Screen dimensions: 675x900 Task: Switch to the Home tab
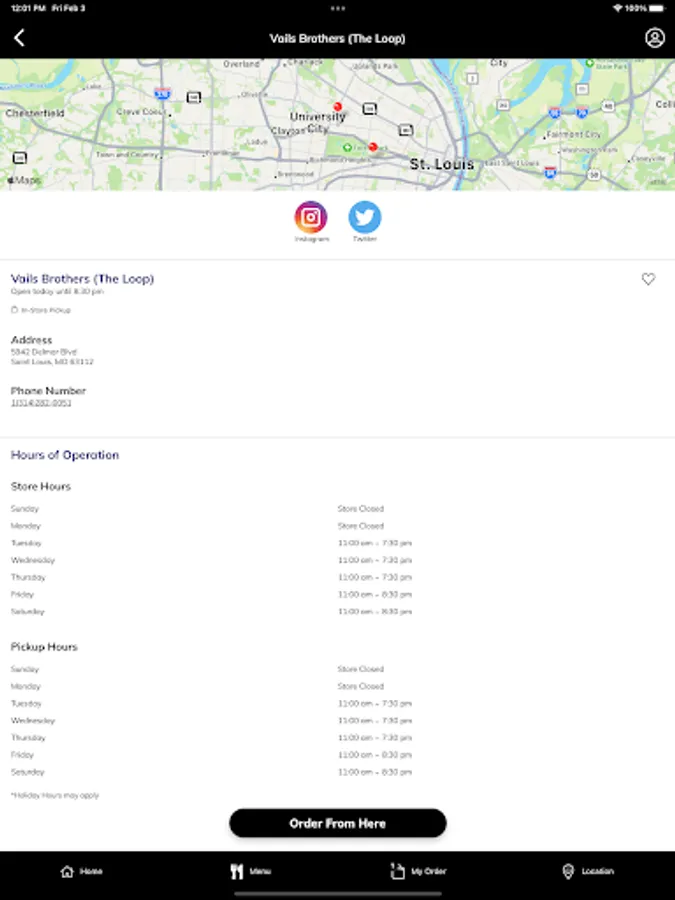(x=82, y=871)
